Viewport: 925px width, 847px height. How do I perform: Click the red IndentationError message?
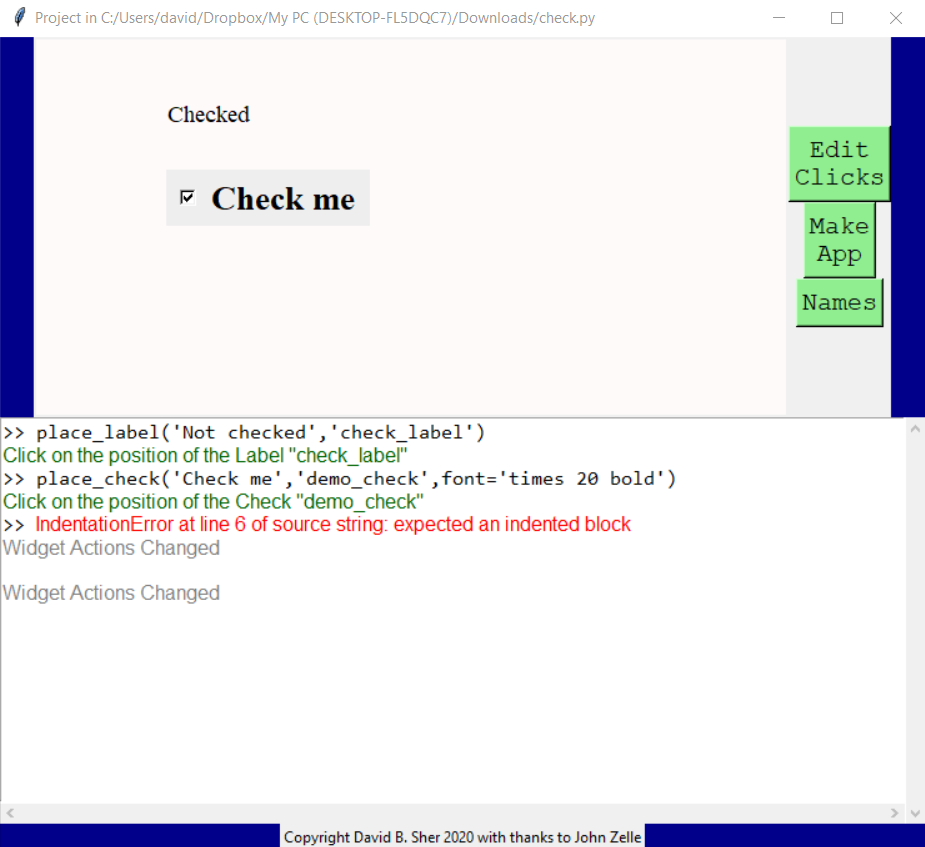click(333, 524)
